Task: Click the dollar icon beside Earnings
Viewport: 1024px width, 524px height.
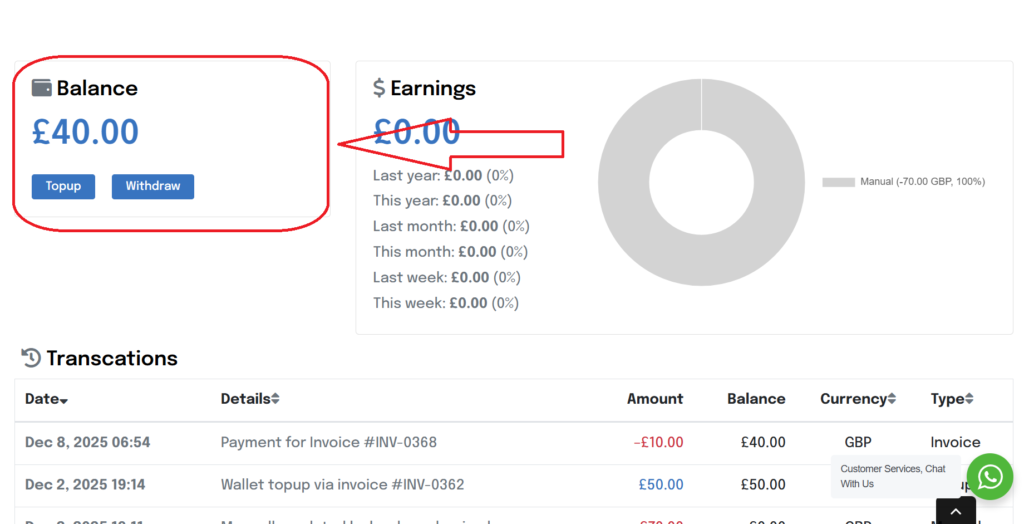Action: tap(379, 88)
